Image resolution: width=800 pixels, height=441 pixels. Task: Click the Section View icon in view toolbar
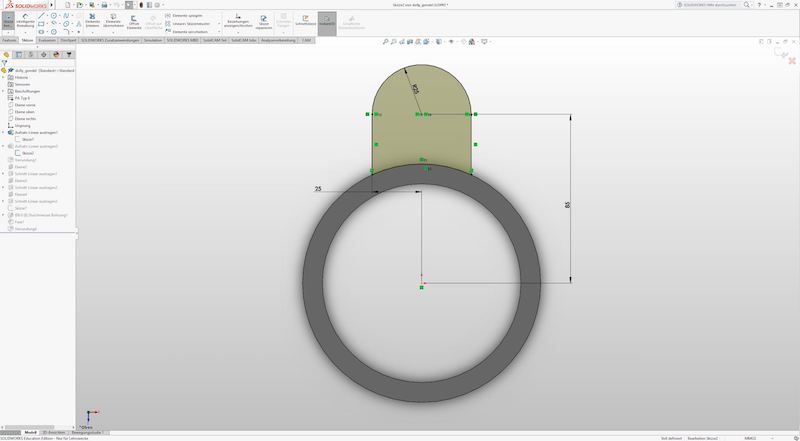(410, 42)
